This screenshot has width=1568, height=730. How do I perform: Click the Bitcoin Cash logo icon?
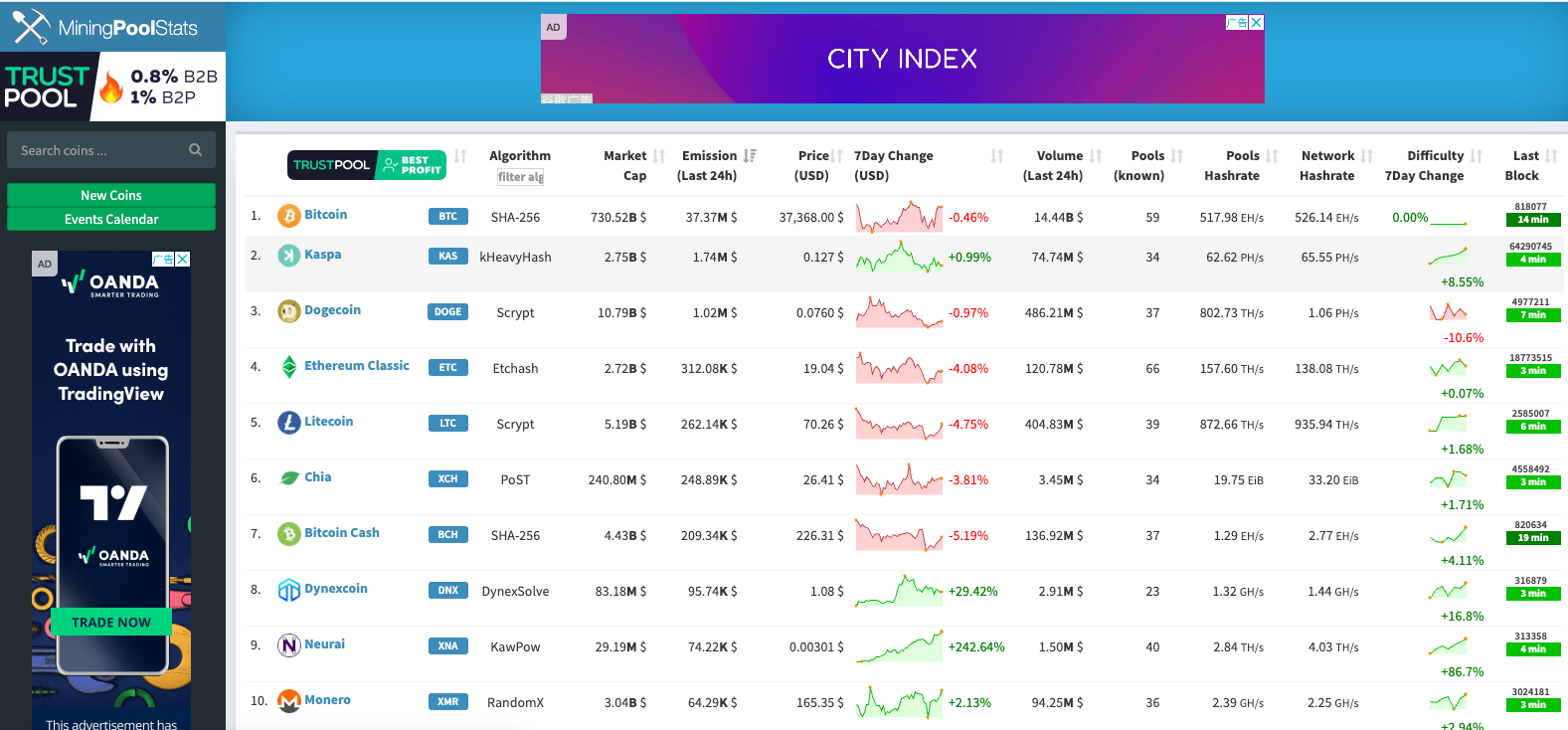click(288, 534)
